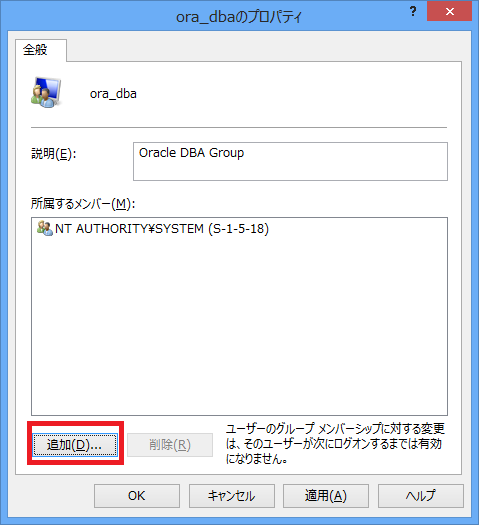
Task: Click the ora_dba group icon with monitor
Action: 46,92
